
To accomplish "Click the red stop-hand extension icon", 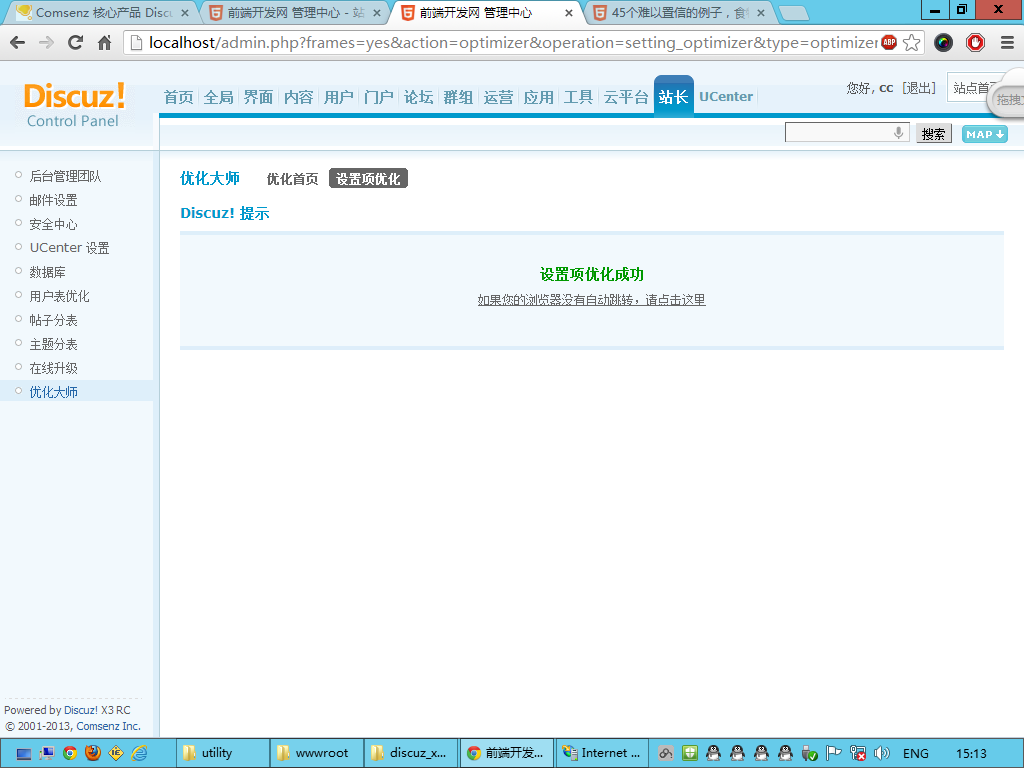I will 975,43.
